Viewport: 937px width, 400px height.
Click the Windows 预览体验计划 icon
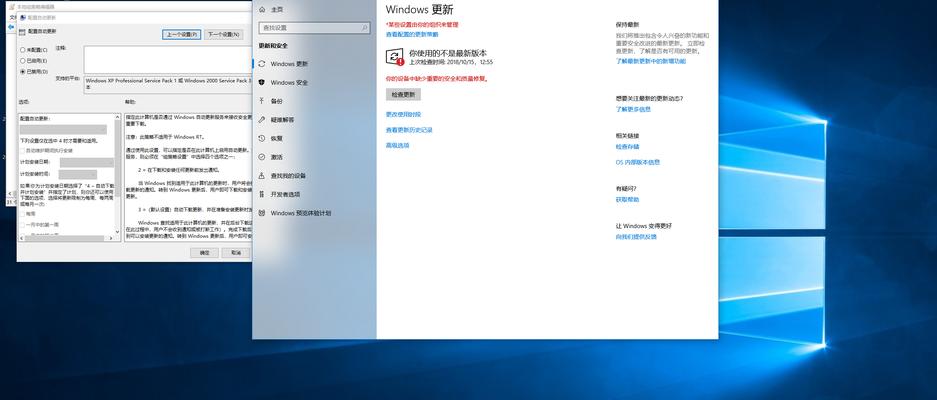click(x=262, y=213)
